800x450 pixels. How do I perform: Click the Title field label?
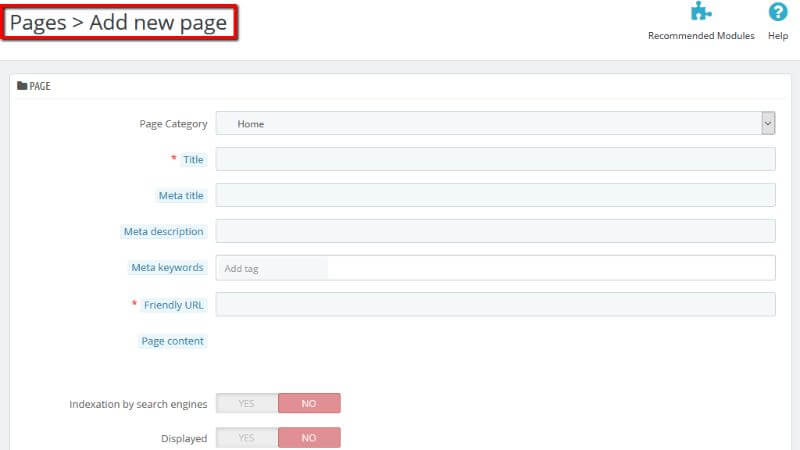[193, 160]
